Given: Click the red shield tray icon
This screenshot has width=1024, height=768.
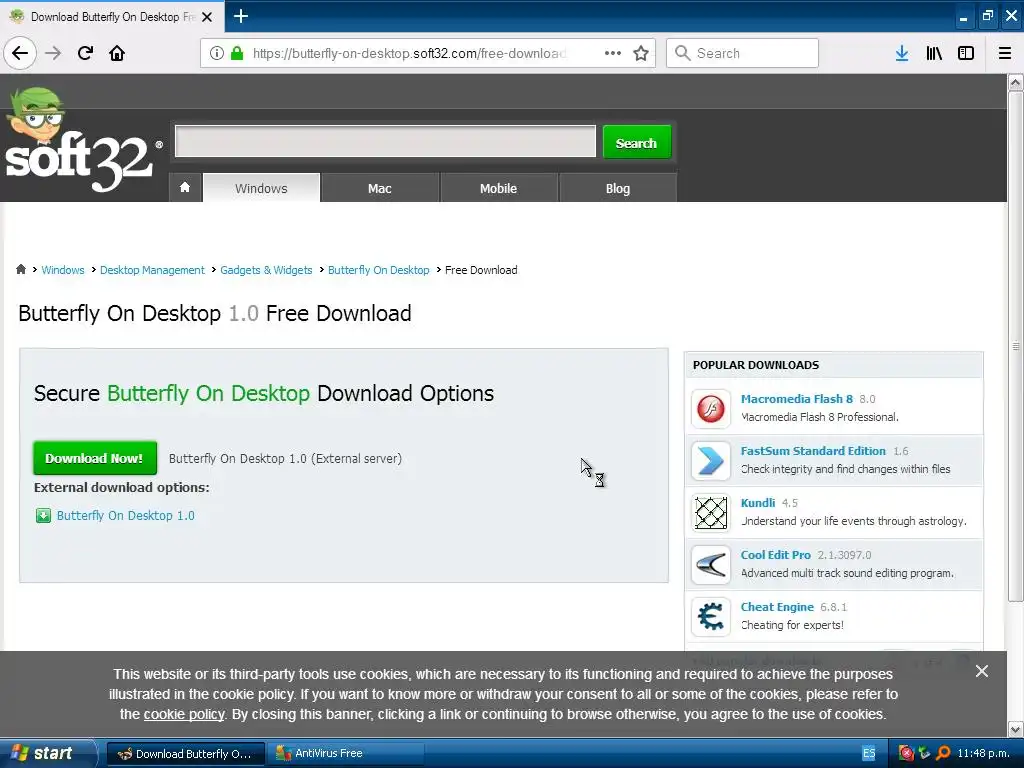Looking at the screenshot, I should click(x=906, y=753).
